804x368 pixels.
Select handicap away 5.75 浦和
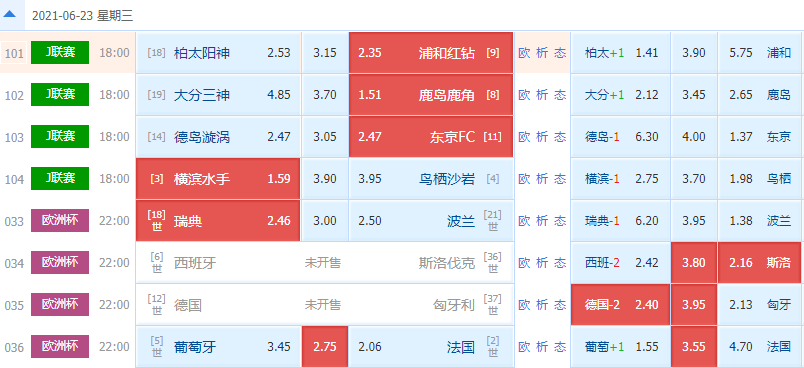[759, 53]
